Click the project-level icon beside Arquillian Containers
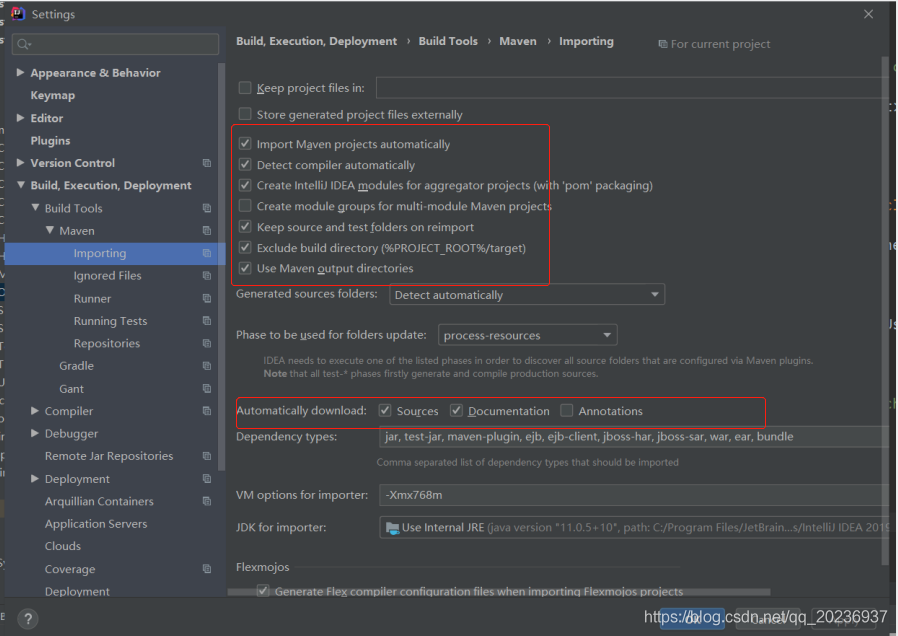 coord(207,501)
